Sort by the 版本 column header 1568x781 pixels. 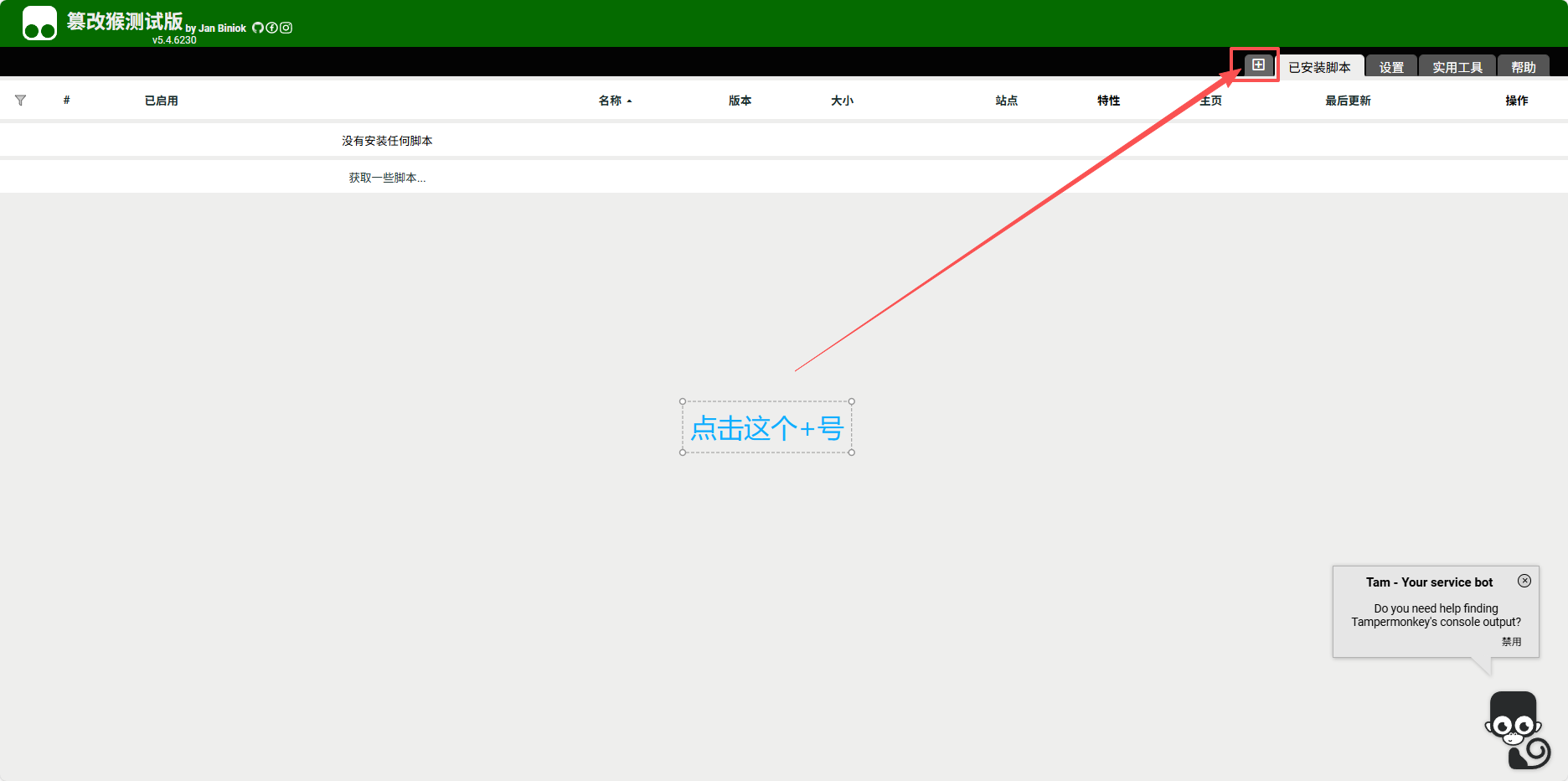pyautogui.click(x=740, y=101)
